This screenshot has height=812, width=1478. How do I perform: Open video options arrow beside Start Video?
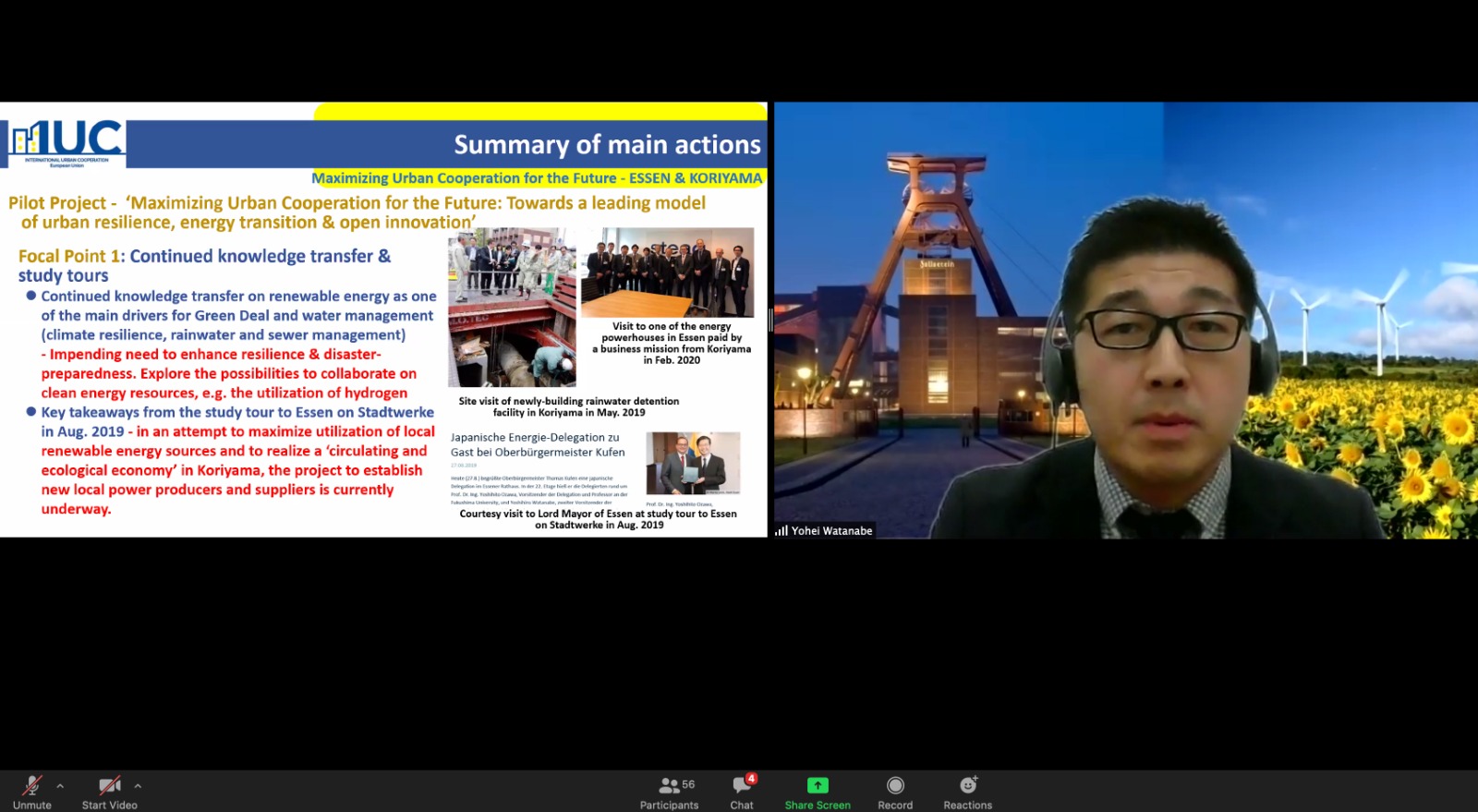[x=138, y=786]
